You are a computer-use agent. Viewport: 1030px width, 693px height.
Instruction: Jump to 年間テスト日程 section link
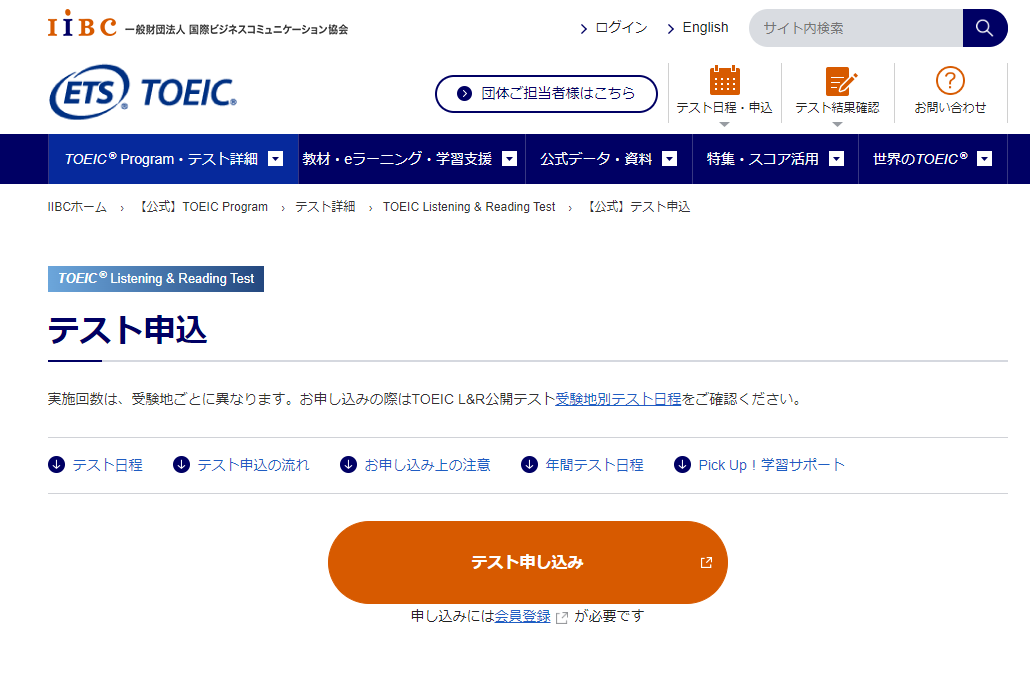(594, 465)
